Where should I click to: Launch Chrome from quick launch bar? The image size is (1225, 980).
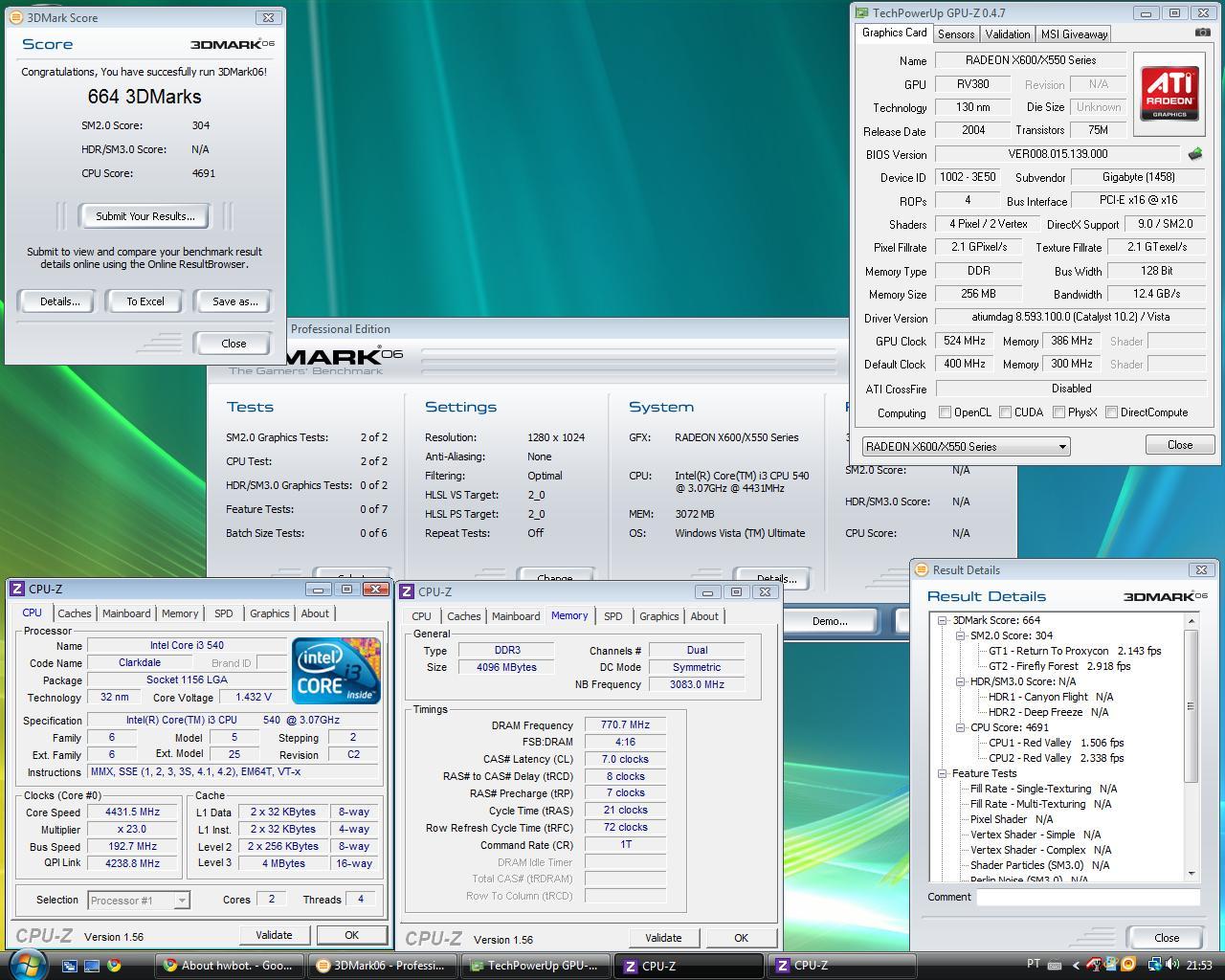coord(114,966)
